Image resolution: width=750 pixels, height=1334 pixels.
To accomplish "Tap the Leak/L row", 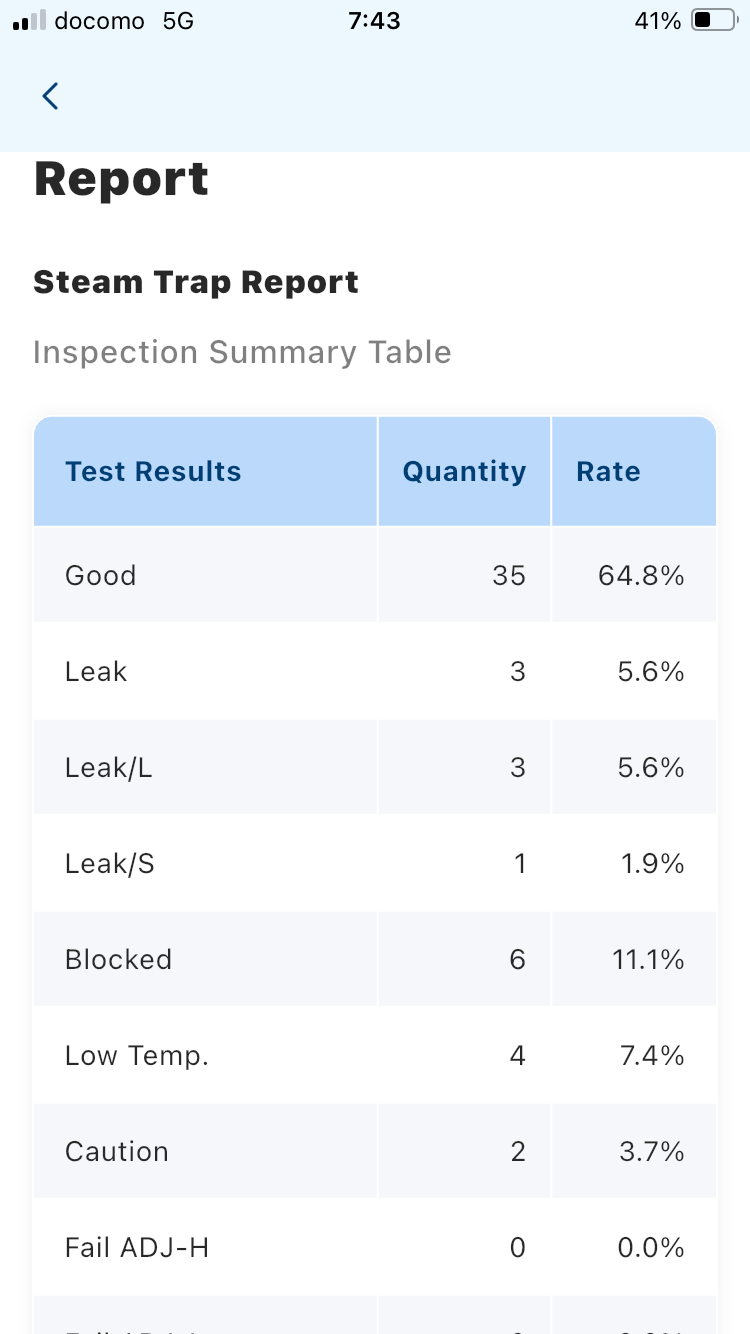I will [x=375, y=767].
